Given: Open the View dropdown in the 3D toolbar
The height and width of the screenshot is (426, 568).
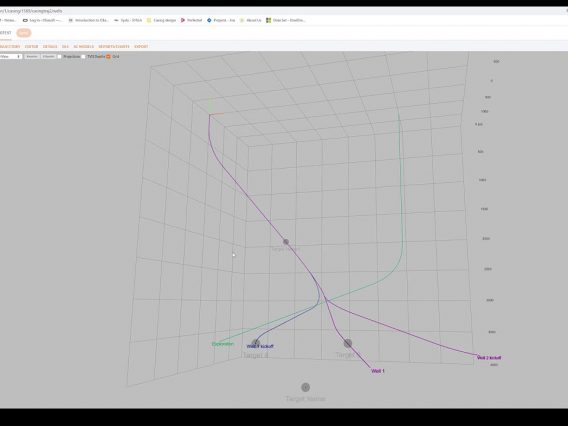Looking at the screenshot, I should (11, 57).
